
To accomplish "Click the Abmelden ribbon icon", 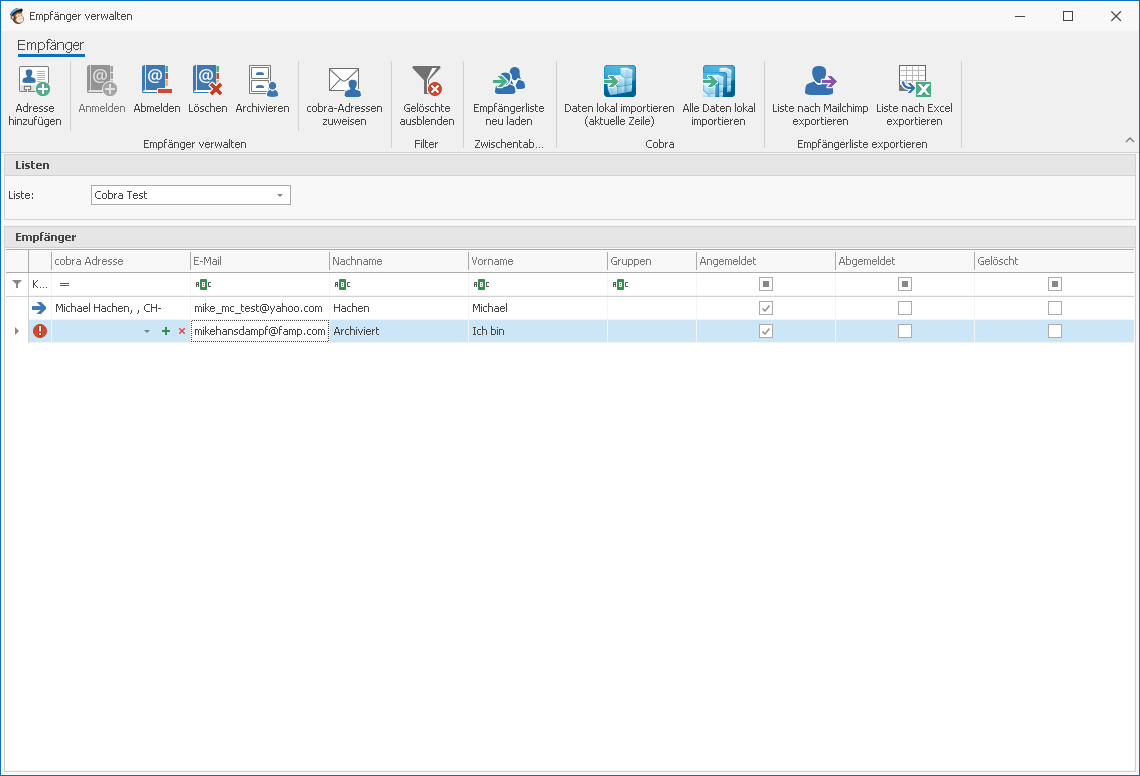I will 156,82.
